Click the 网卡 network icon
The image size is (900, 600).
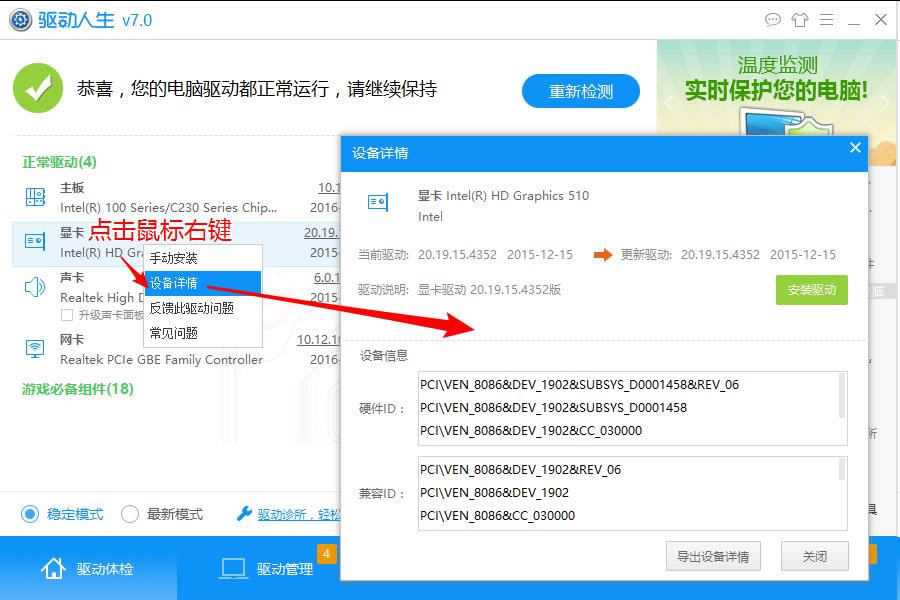click(35, 348)
